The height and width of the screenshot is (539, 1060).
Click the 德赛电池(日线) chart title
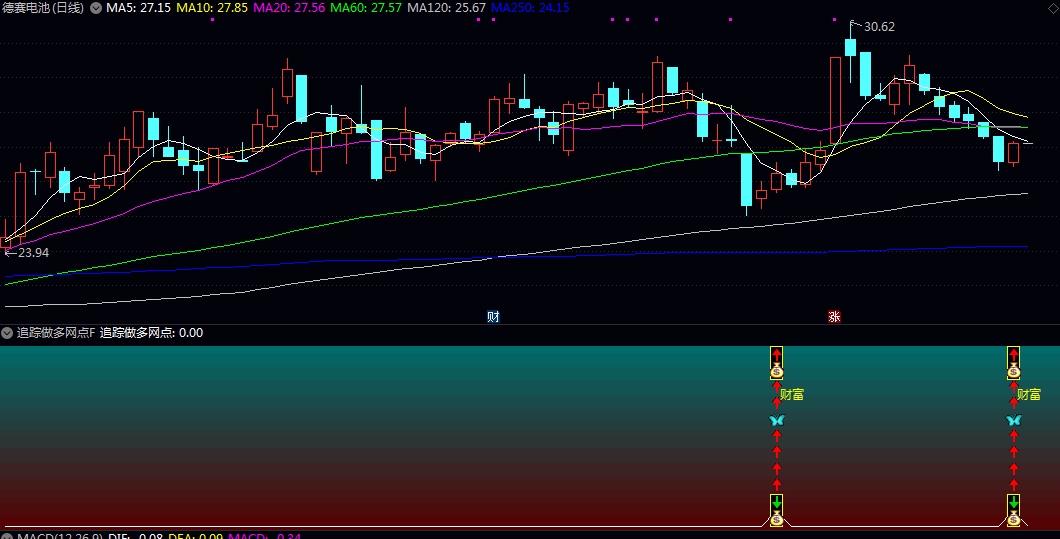(x=43, y=8)
